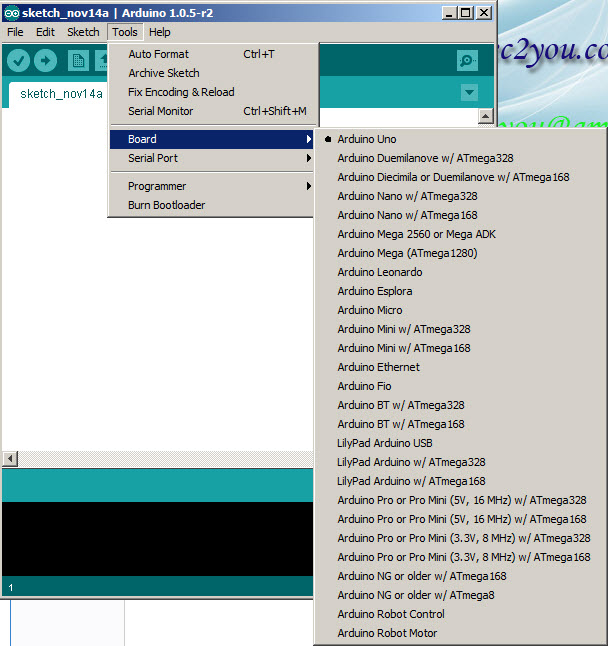Viewport: 608px width, 646px height.
Task: Expand the Serial Port submenu
Action: click(212, 158)
